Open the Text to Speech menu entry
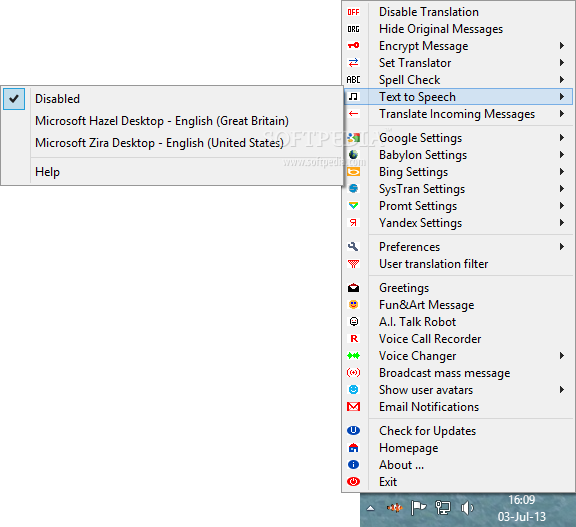576x527 pixels. click(458, 97)
